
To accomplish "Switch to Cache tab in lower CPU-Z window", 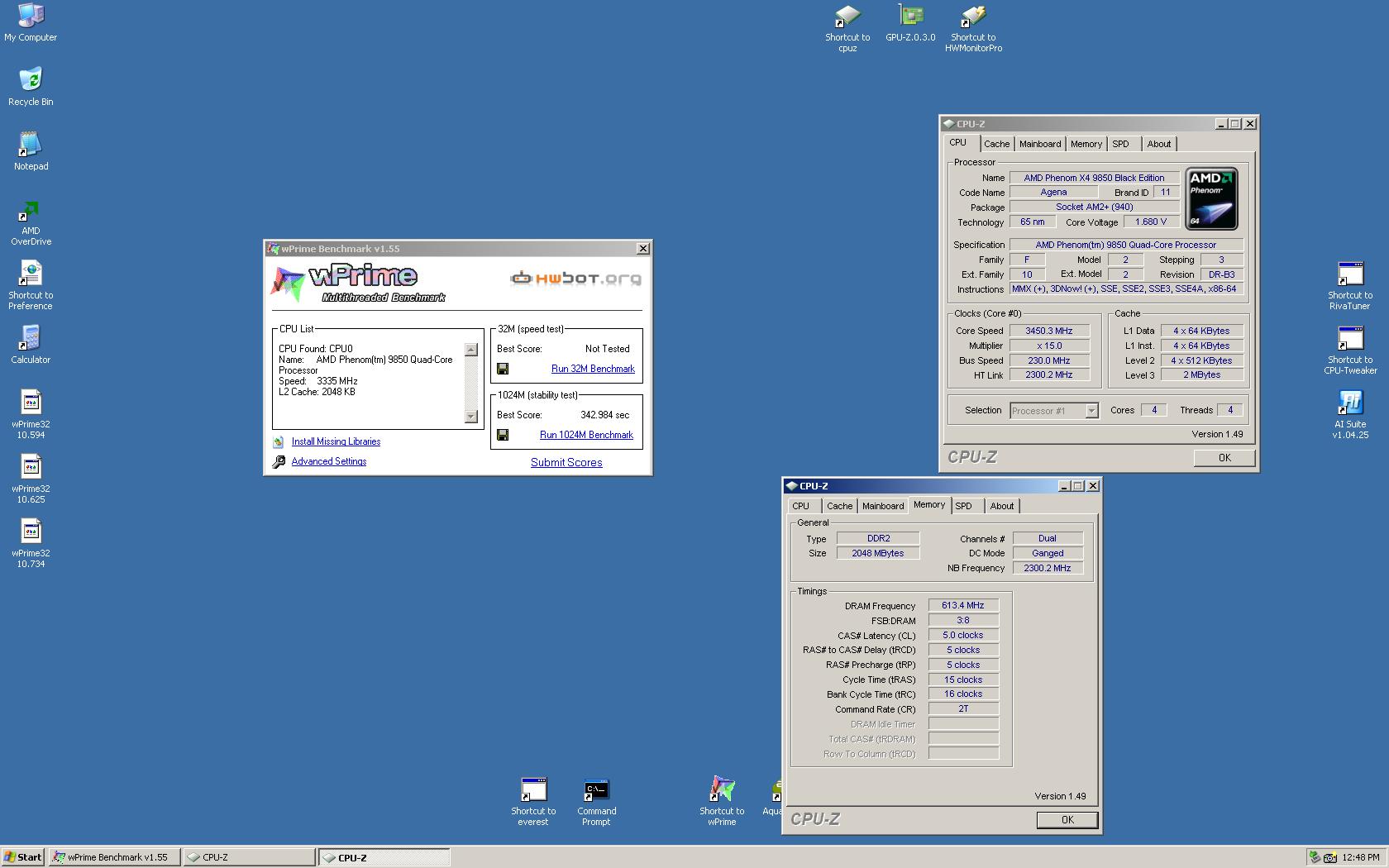I will pyautogui.click(x=839, y=506).
